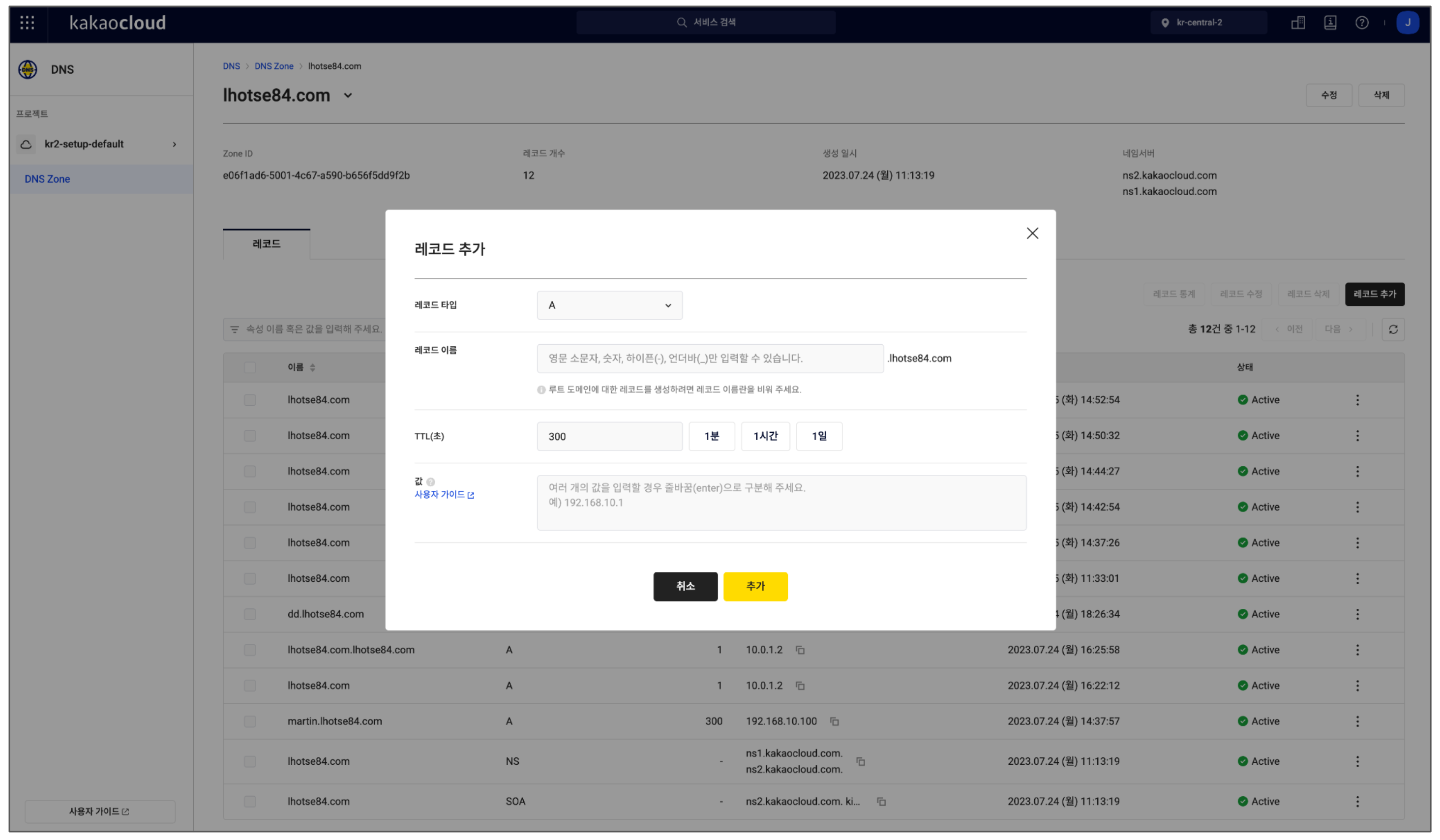Viewport: 1440px width, 840px height.
Task: Expand the lhotse84.com zone title dropdown
Action: click(348, 95)
